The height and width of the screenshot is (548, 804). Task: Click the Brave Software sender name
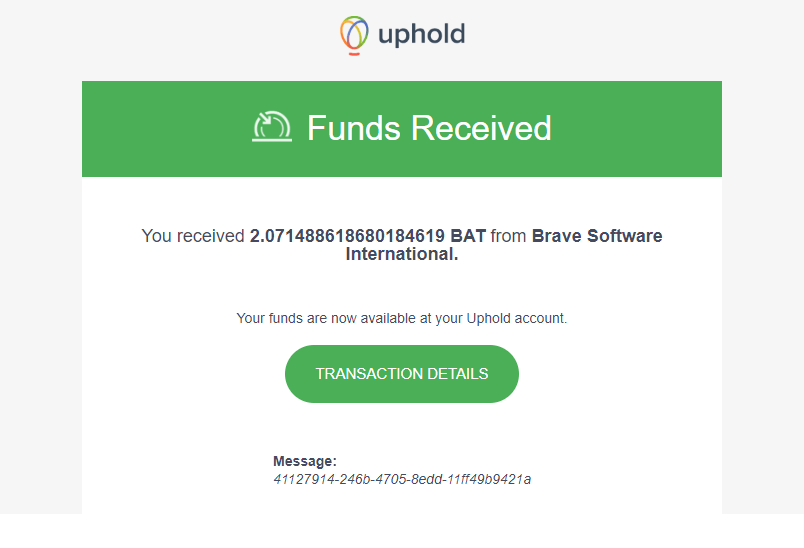coord(597,236)
